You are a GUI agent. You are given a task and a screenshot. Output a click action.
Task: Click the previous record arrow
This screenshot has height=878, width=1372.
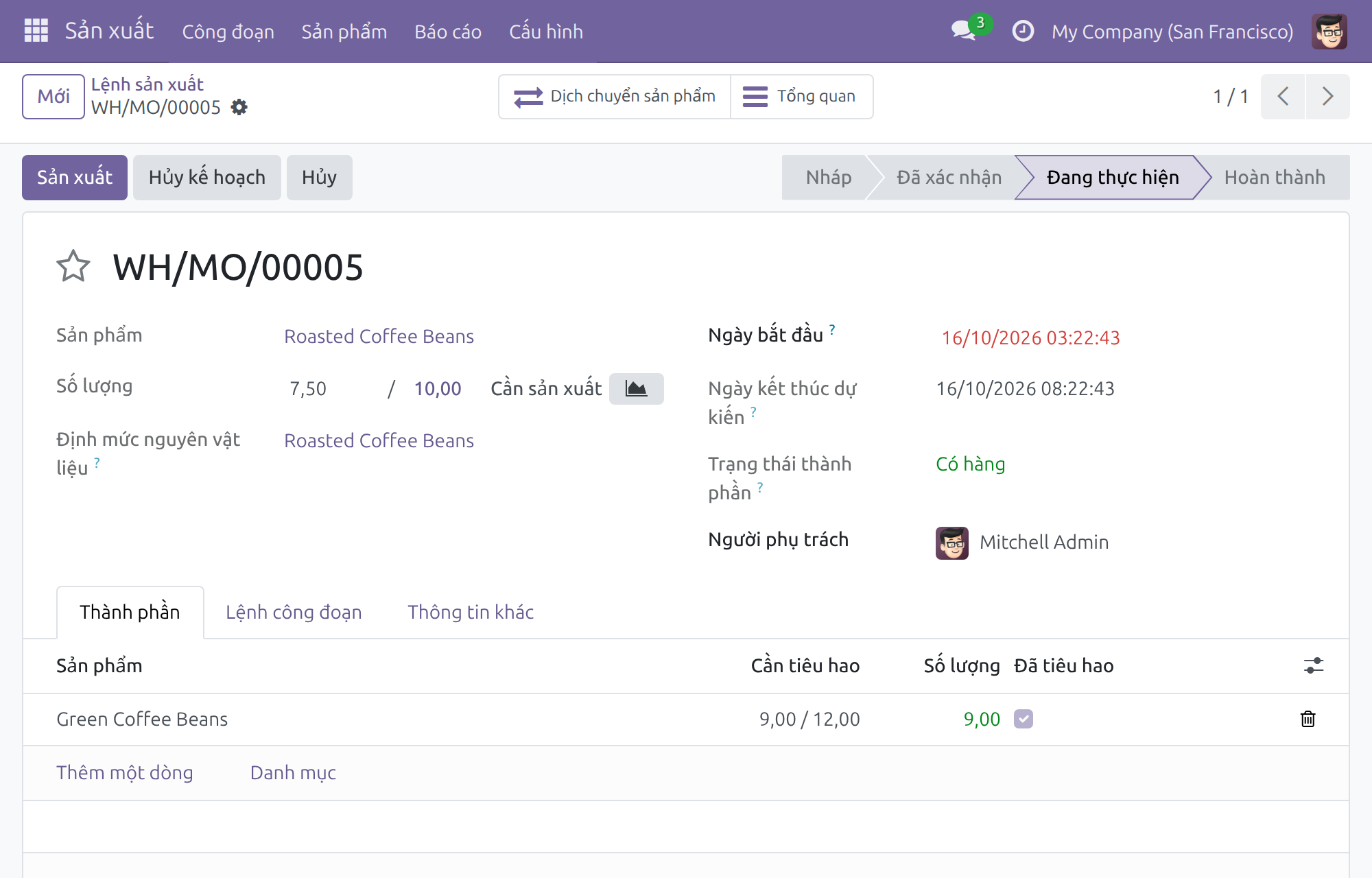(x=1283, y=97)
